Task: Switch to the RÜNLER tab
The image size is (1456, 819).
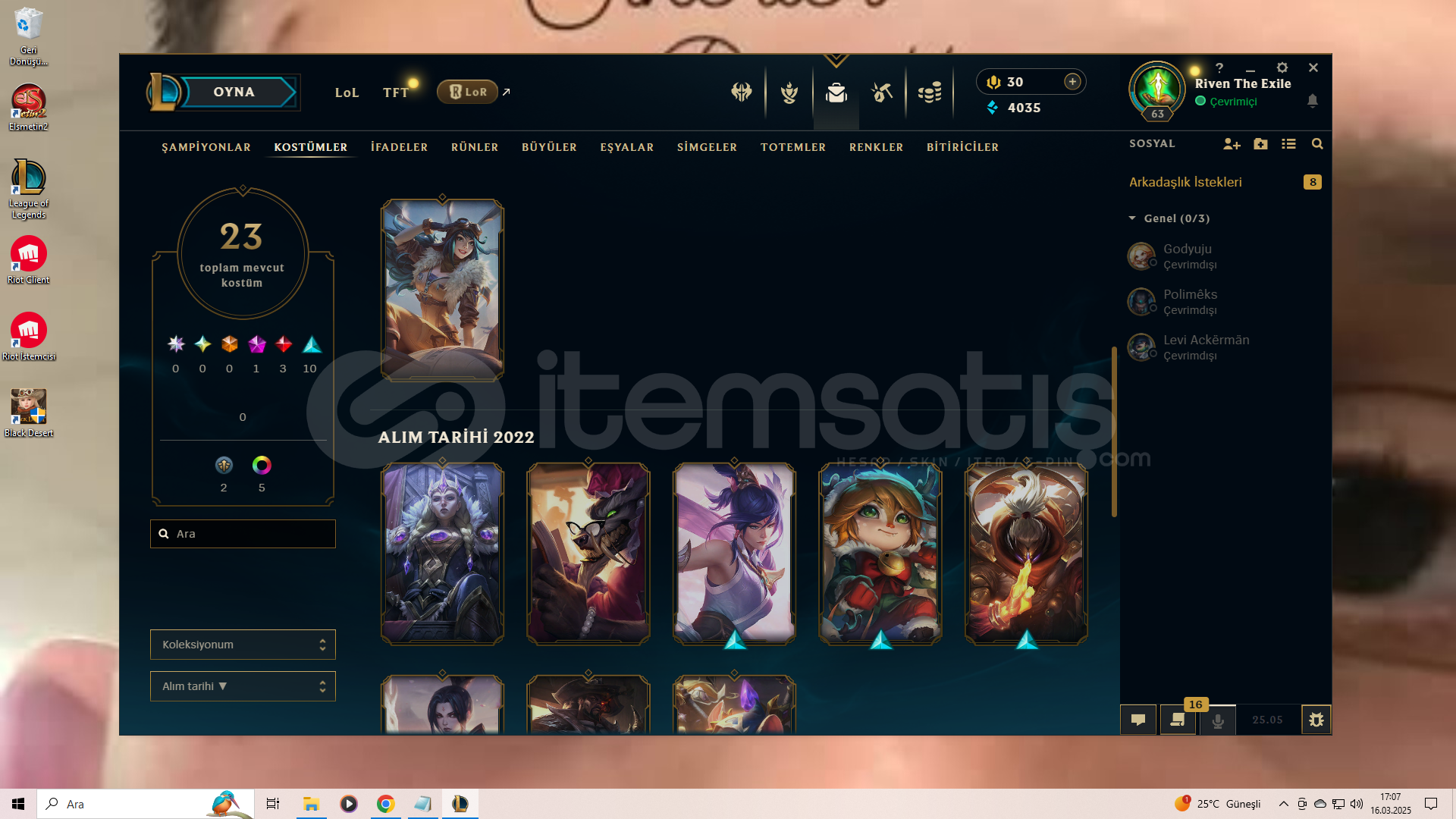Action: 475,147
